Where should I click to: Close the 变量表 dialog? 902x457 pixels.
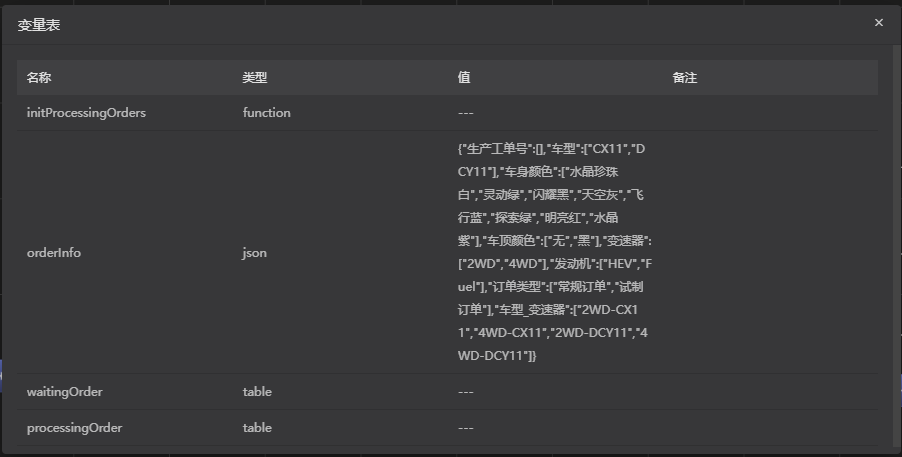point(878,23)
